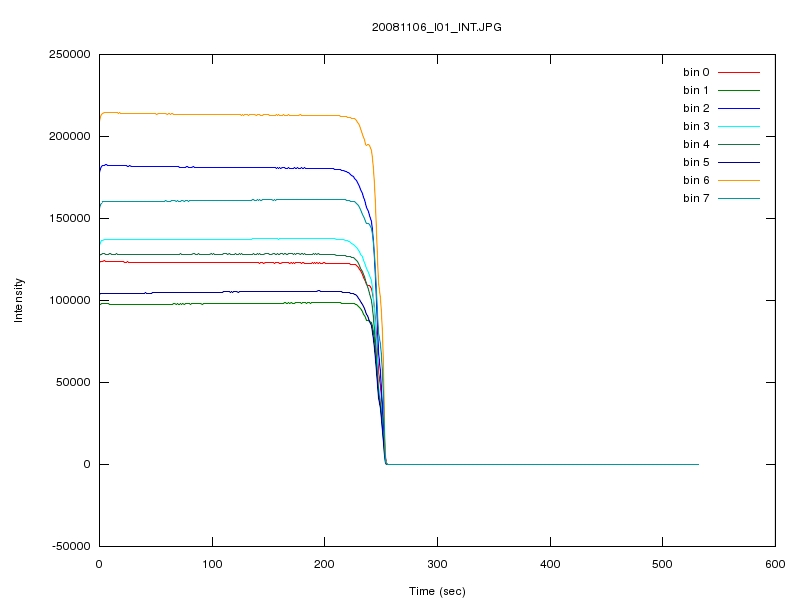Click the -50000 y-axis tick label
Screen dimensions: 800x600
click(x=71, y=546)
